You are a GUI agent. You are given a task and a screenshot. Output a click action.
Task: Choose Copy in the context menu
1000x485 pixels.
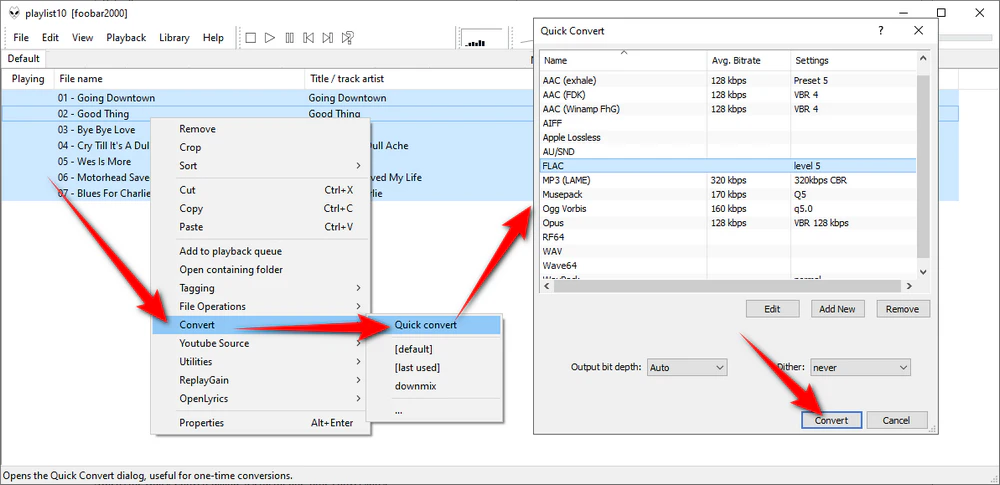[x=260, y=209]
